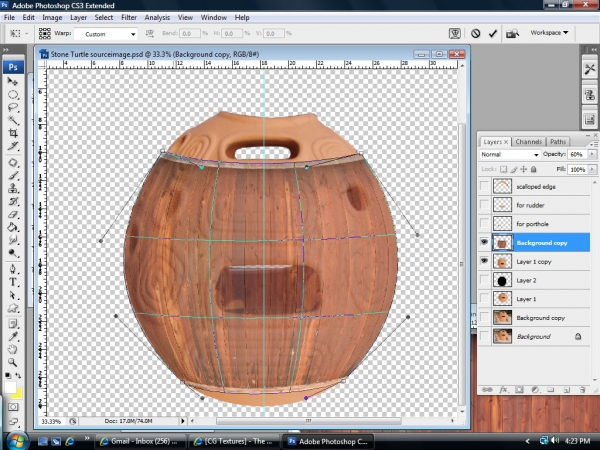Select the Notes tool
The image size is (600, 450).
(13, 324)
